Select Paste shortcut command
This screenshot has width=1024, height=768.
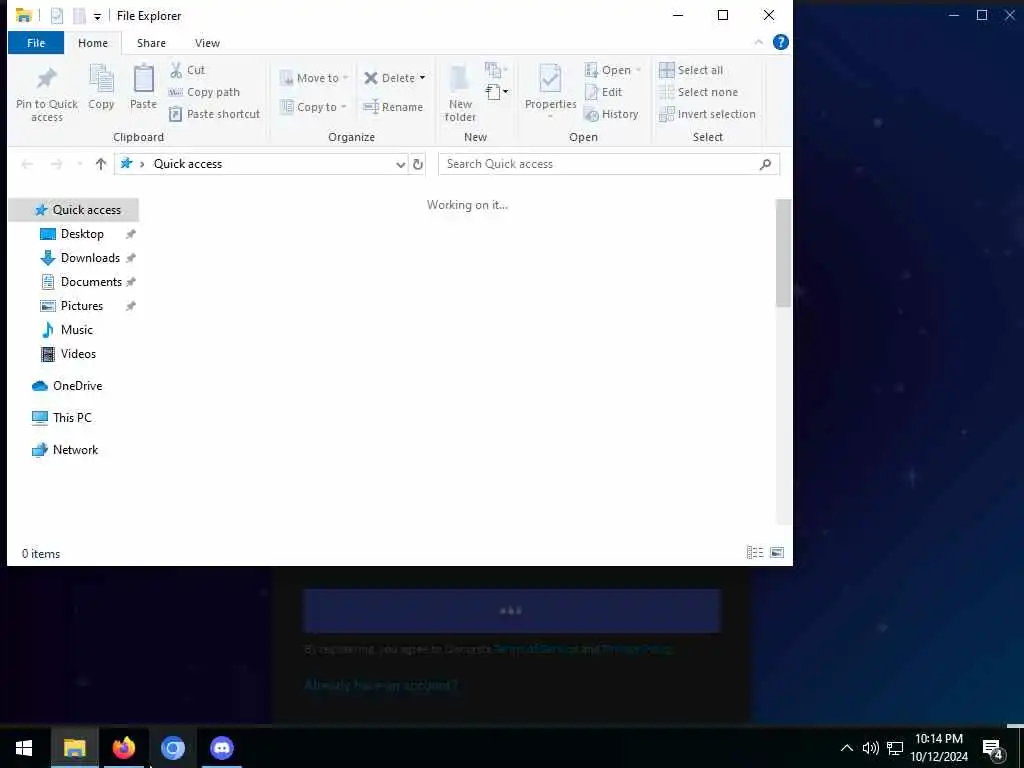click(214, 114)
